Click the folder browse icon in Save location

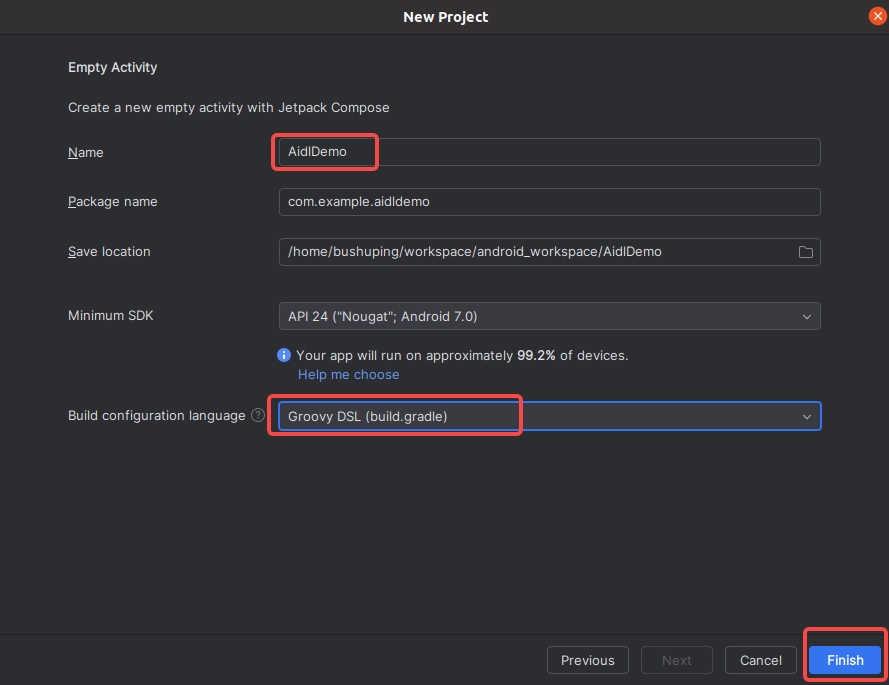tap(805, 252)
